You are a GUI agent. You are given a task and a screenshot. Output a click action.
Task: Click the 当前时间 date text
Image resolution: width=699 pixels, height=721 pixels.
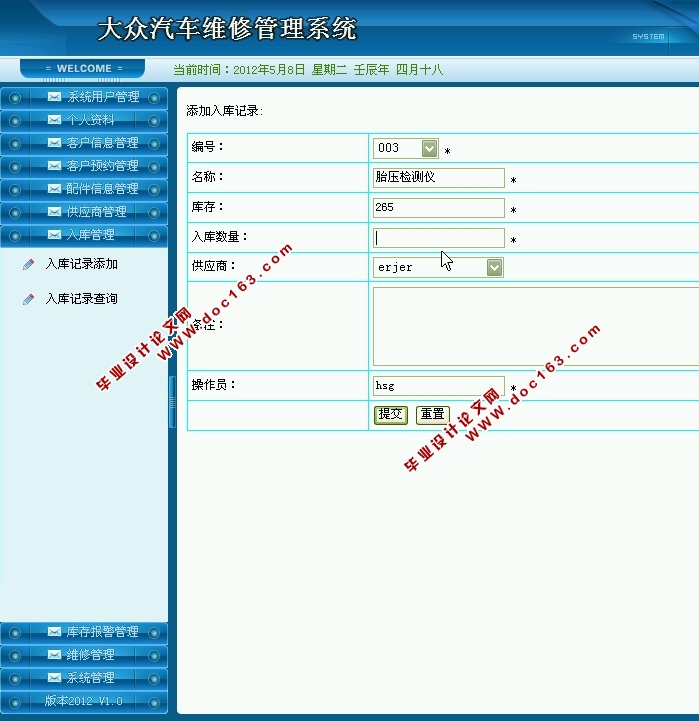coord(308,70)
